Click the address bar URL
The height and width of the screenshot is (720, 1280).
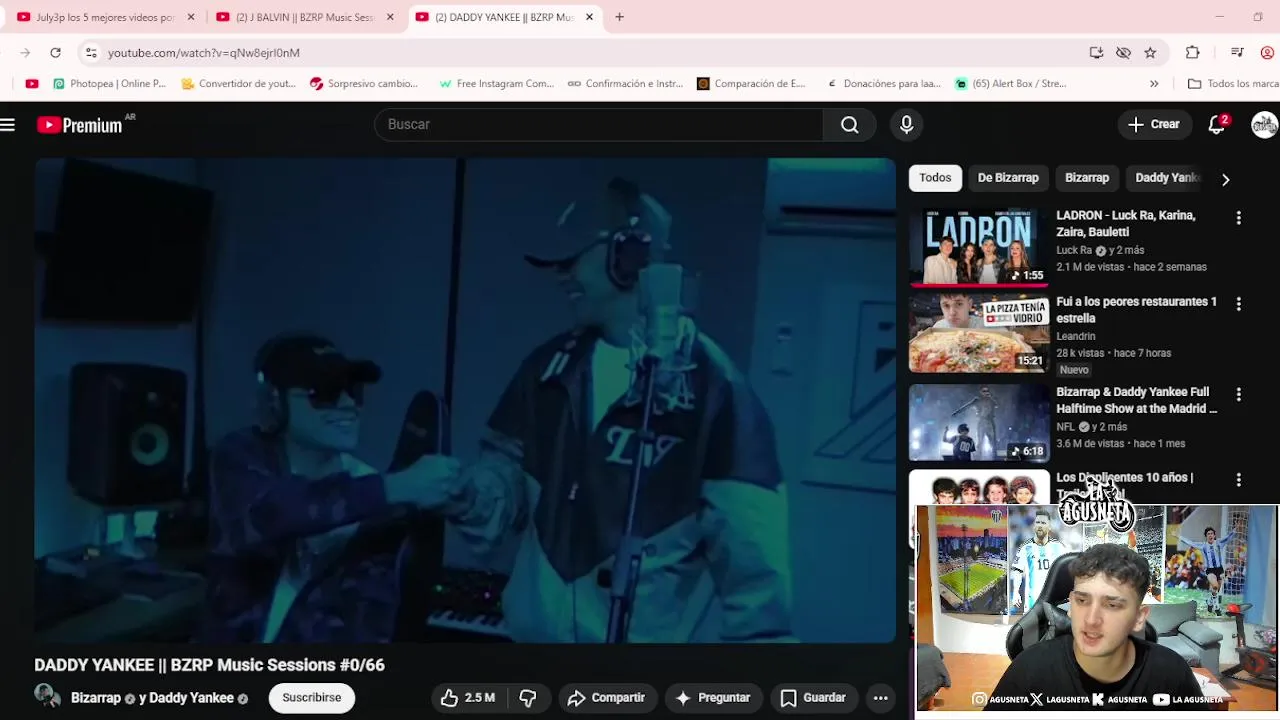[204, 53]
